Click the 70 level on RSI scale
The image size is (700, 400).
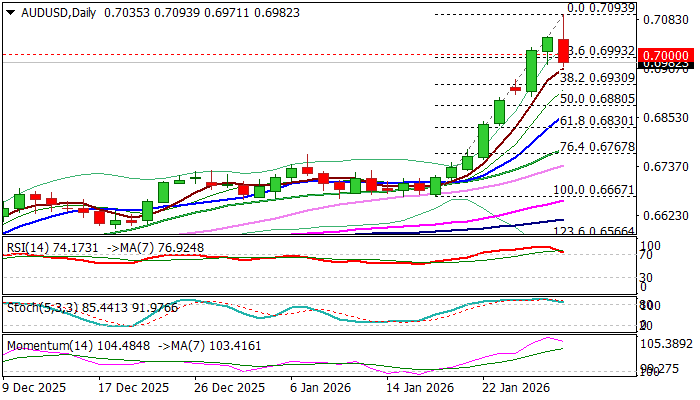coord(646,255)
